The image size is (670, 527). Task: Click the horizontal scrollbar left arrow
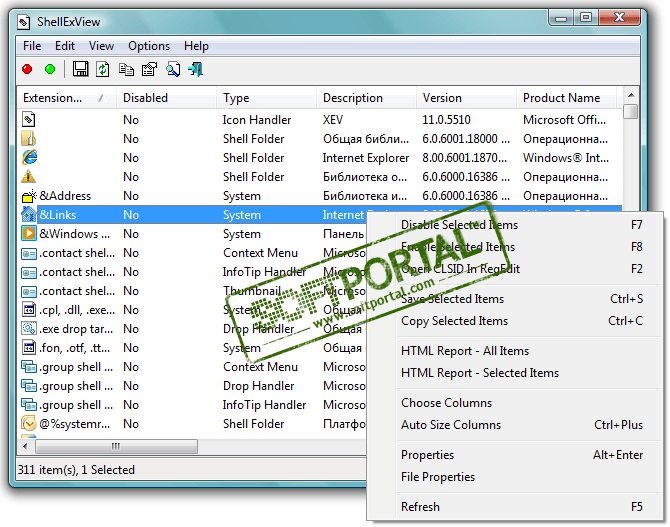pyautogui.click(x=25, y=447)
